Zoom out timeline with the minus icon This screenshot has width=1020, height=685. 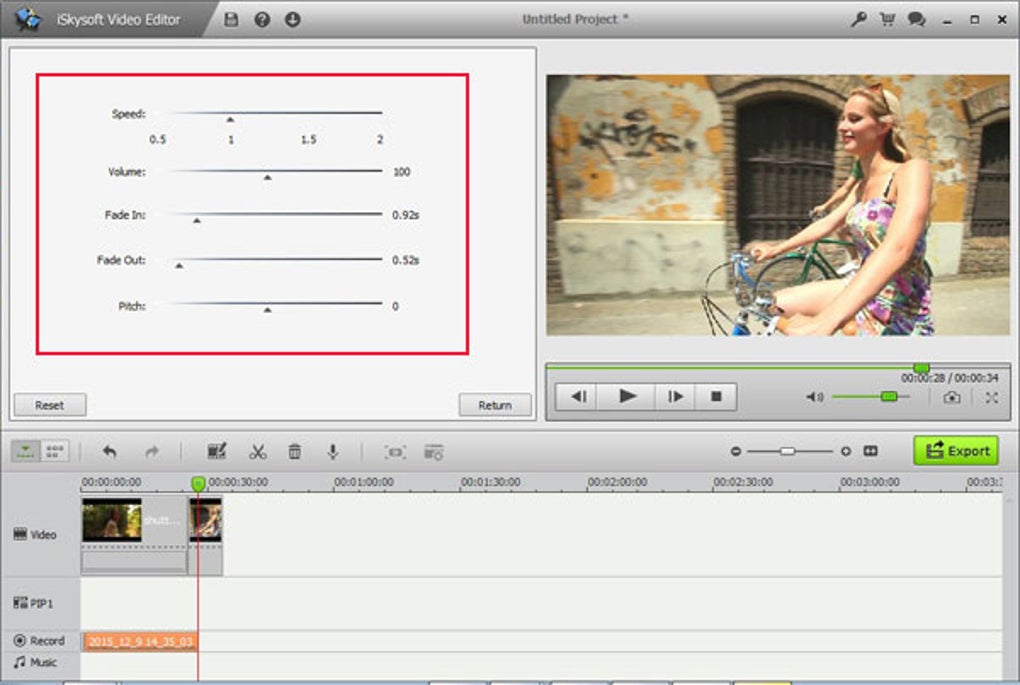tap(736, 451)
